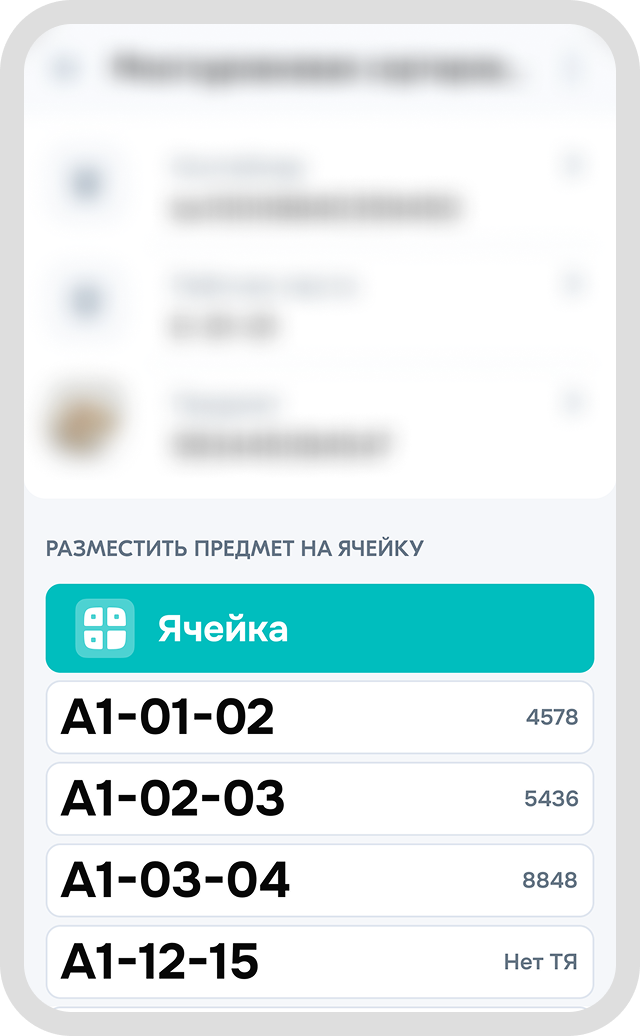Tap the icon at the header's right edge
Image resolution: width=640 pixels, height=1036 pixels.
tap(572, 69)
